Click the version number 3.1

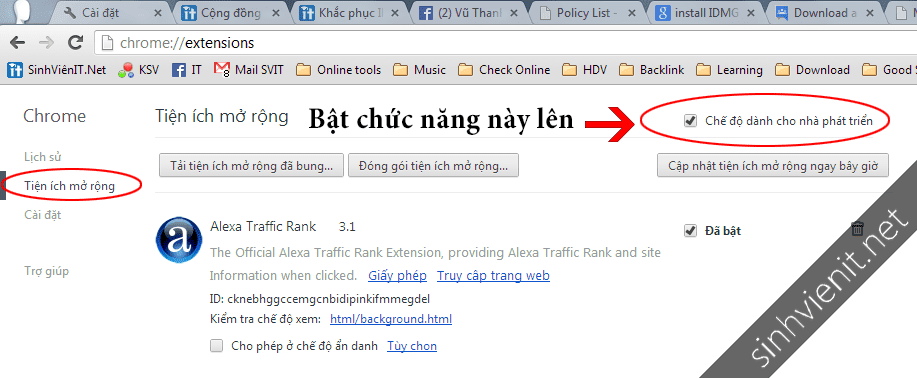coord(347,226)
